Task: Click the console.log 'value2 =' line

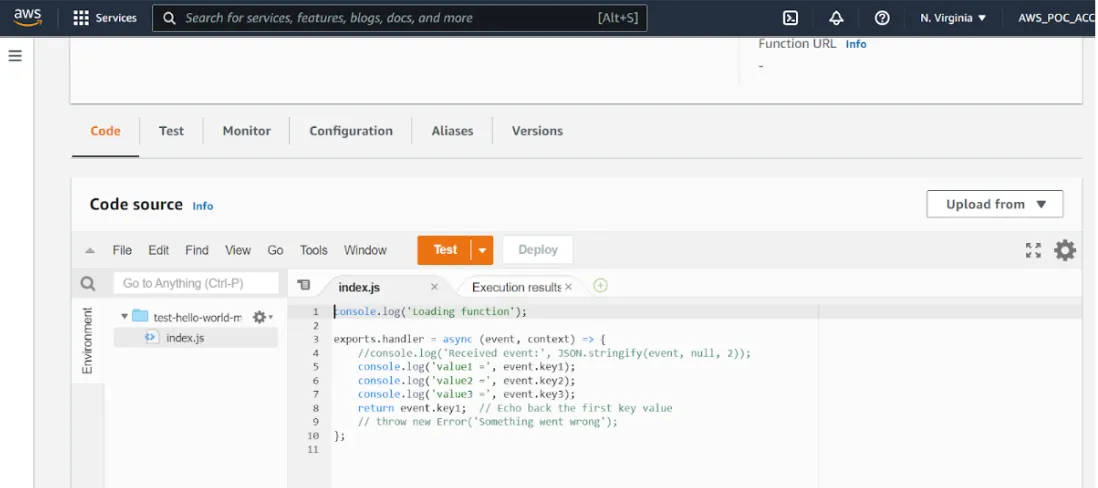Action: coord(466,381)
